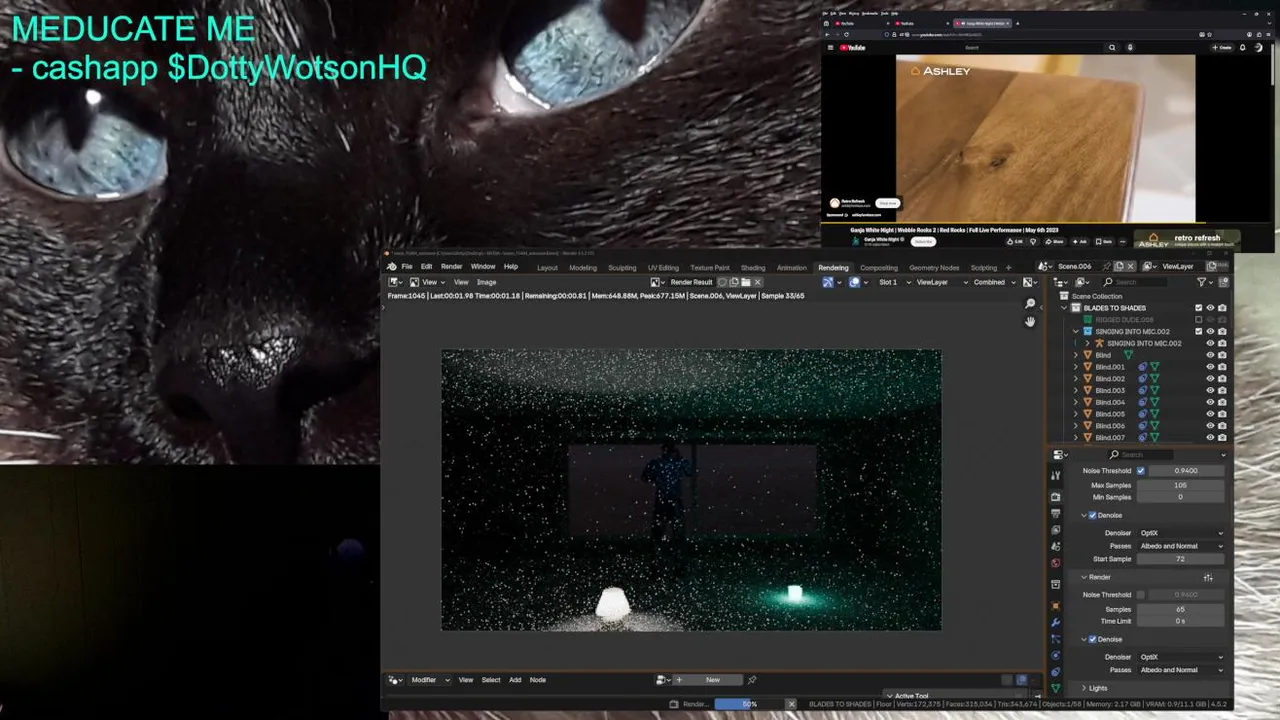Click the mesh data icon on Blind.003 row
The height and width of the screenshot is (720, 1280).
[x=1154, y=390]
